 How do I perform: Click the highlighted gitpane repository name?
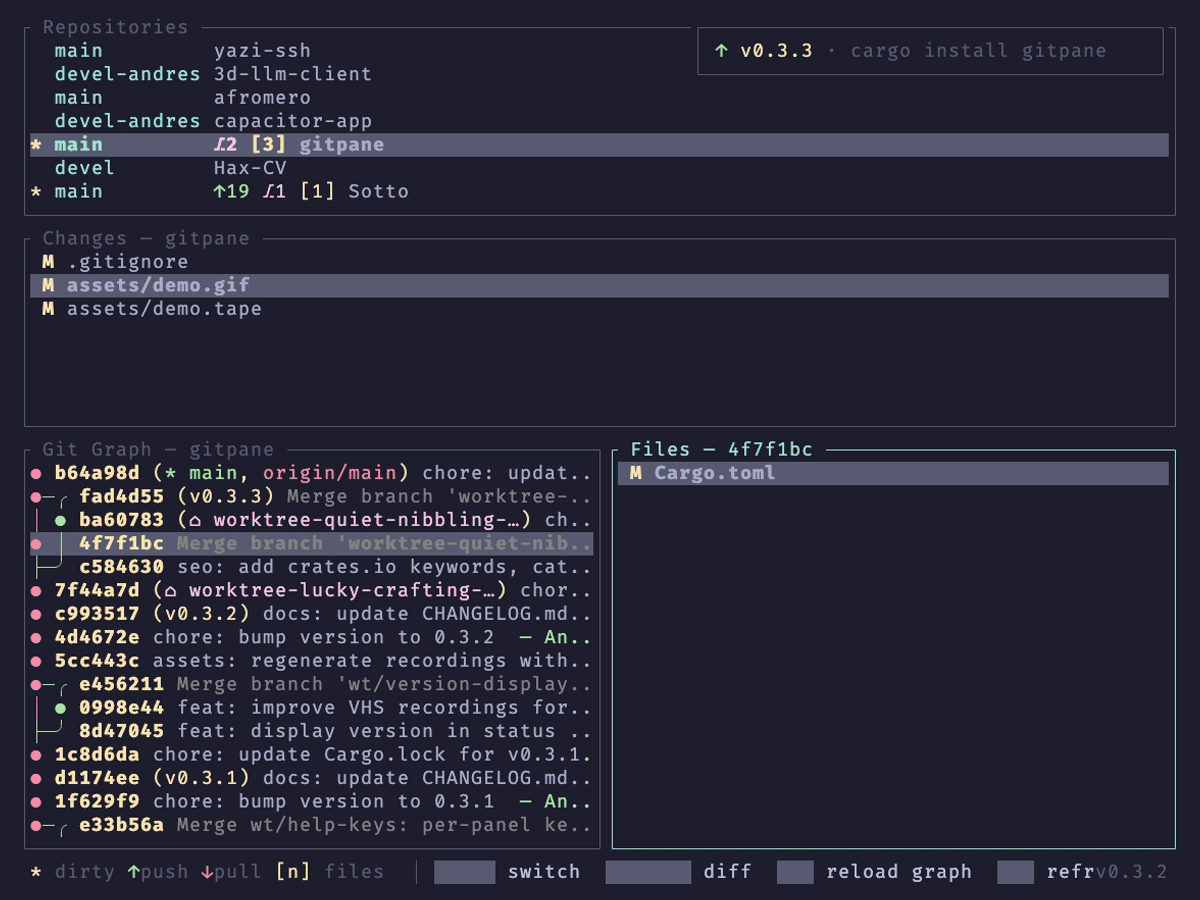coord(342,145)
